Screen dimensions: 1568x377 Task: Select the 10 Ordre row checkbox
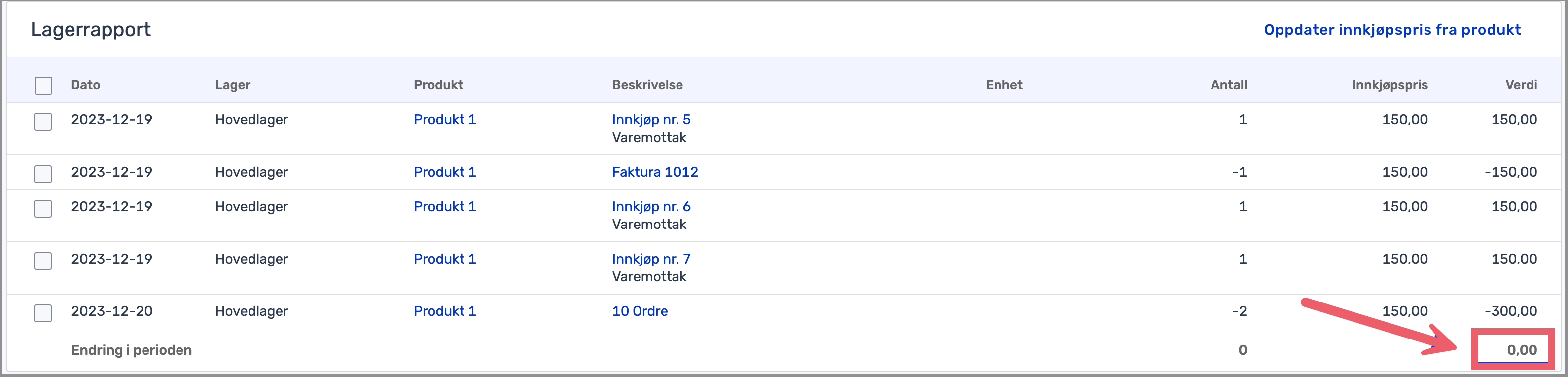click(43, 313)
